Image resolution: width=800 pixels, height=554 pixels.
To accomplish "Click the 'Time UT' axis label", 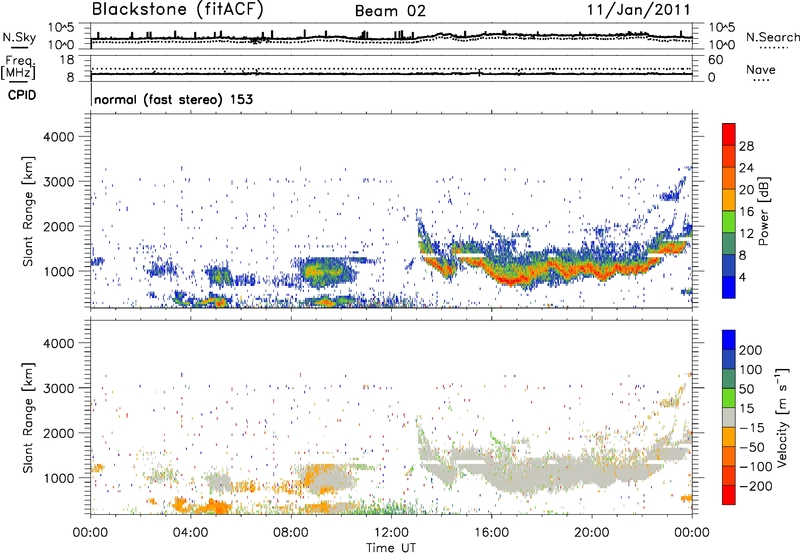I will (391, 548).
